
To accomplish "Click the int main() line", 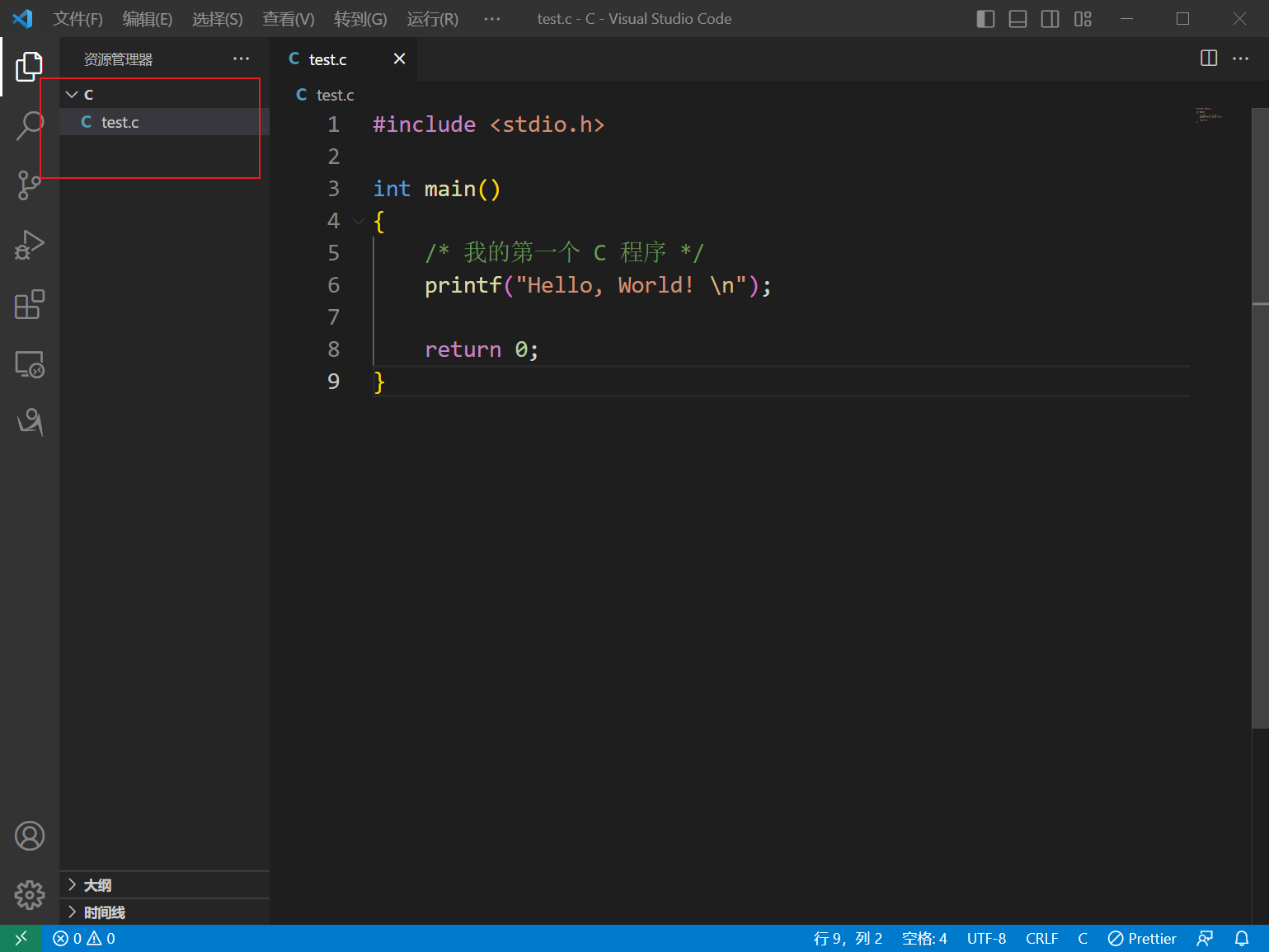I will (x=437, y=189).
